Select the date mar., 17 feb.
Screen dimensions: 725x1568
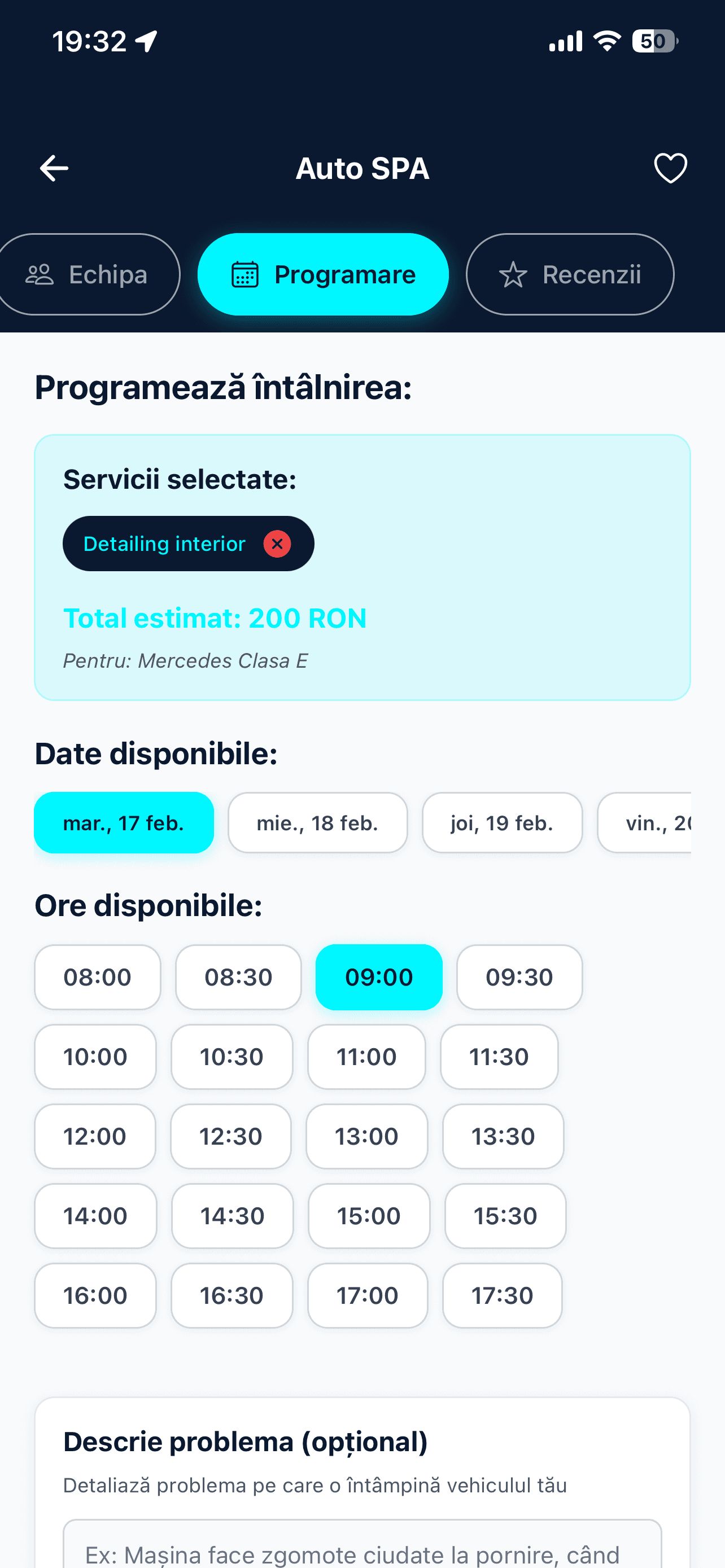coord(124,823)
